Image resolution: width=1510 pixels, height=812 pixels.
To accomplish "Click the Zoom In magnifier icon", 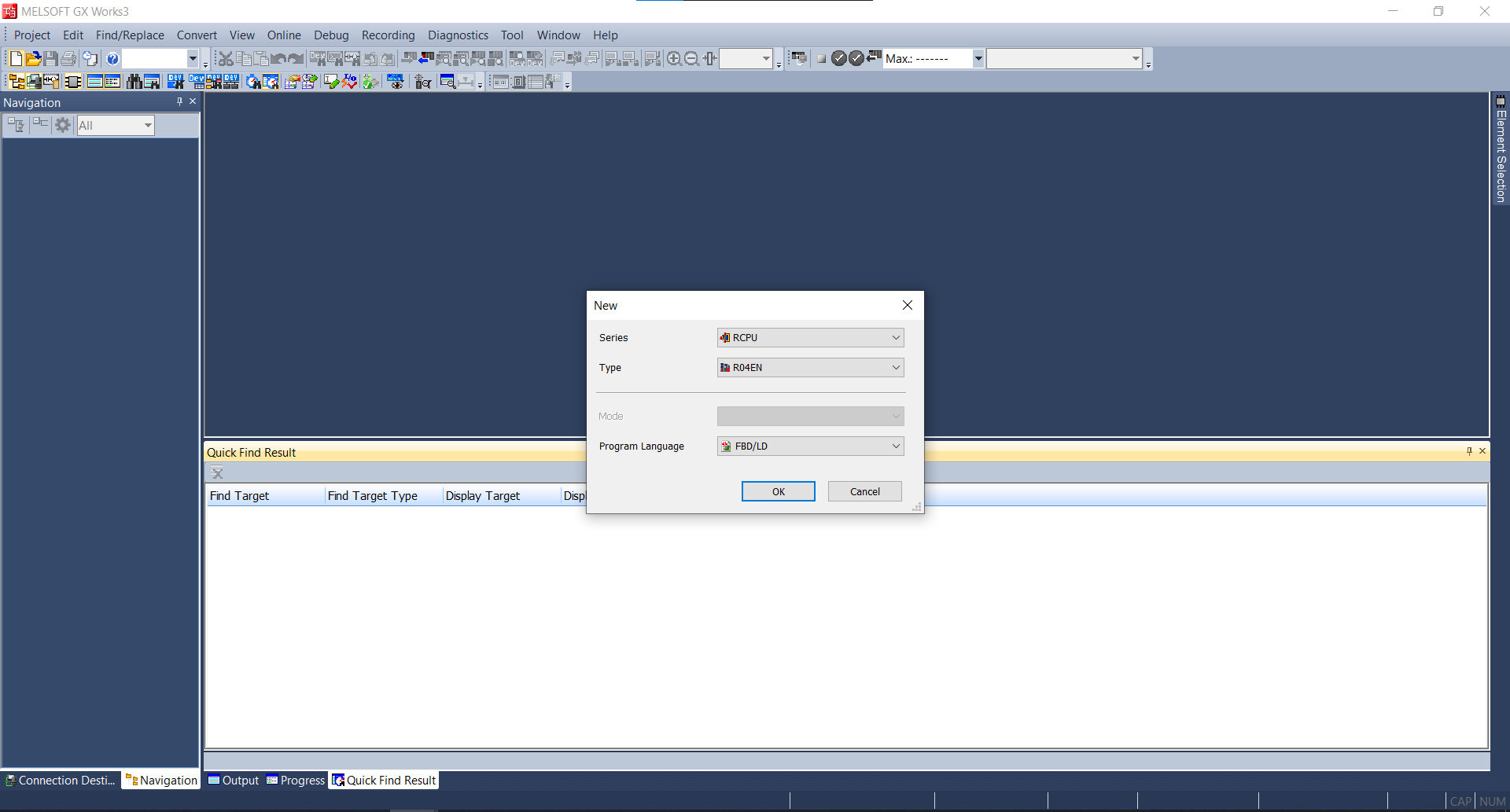I will click(x=674, y=58).
